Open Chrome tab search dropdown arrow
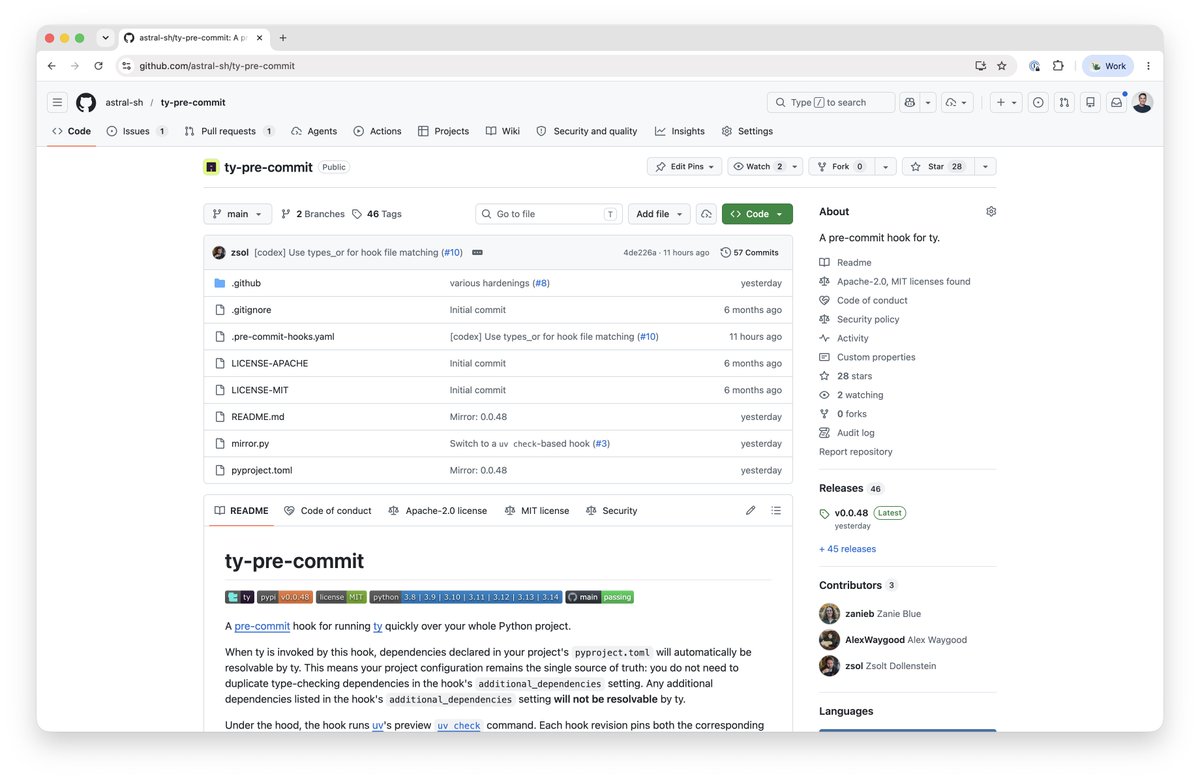The width and height of the screenshot is (1200, 780). coord(105,38)
